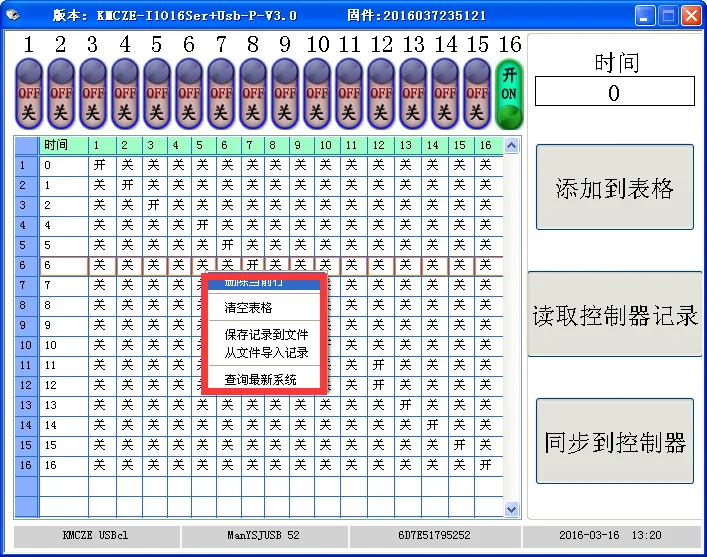Click the 添加到表格 button
Image resolution: width=707 pixels, height=557 pixels.
click(615, 187)
